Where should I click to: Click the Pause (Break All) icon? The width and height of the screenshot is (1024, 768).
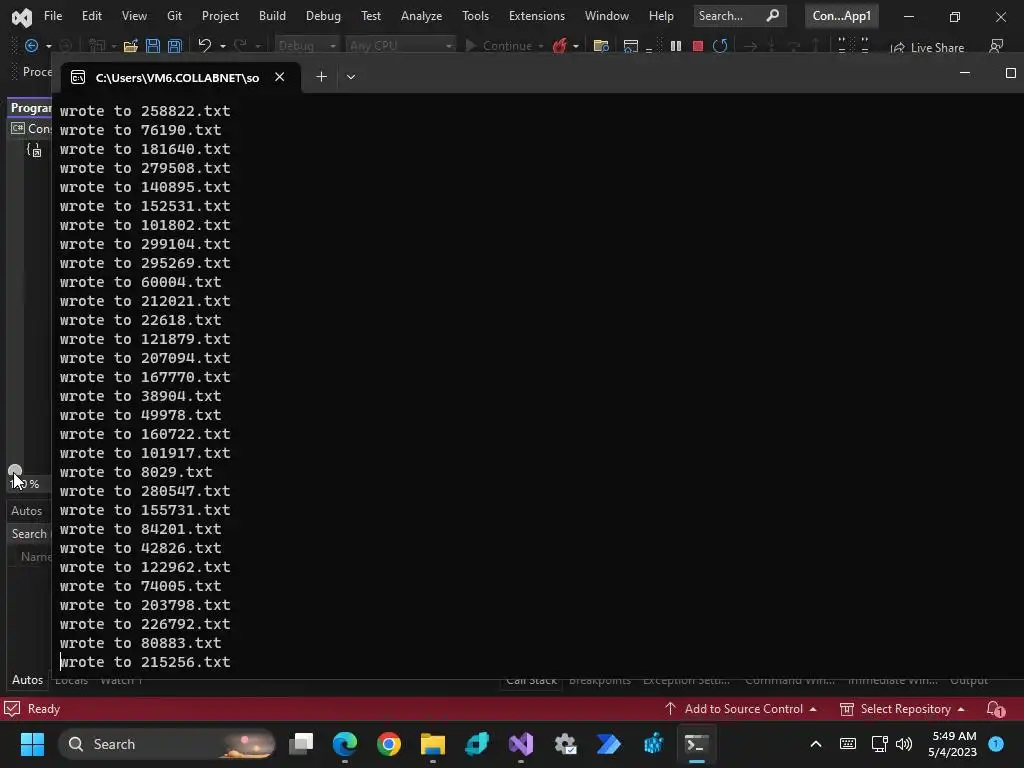(x=676, y=46)
